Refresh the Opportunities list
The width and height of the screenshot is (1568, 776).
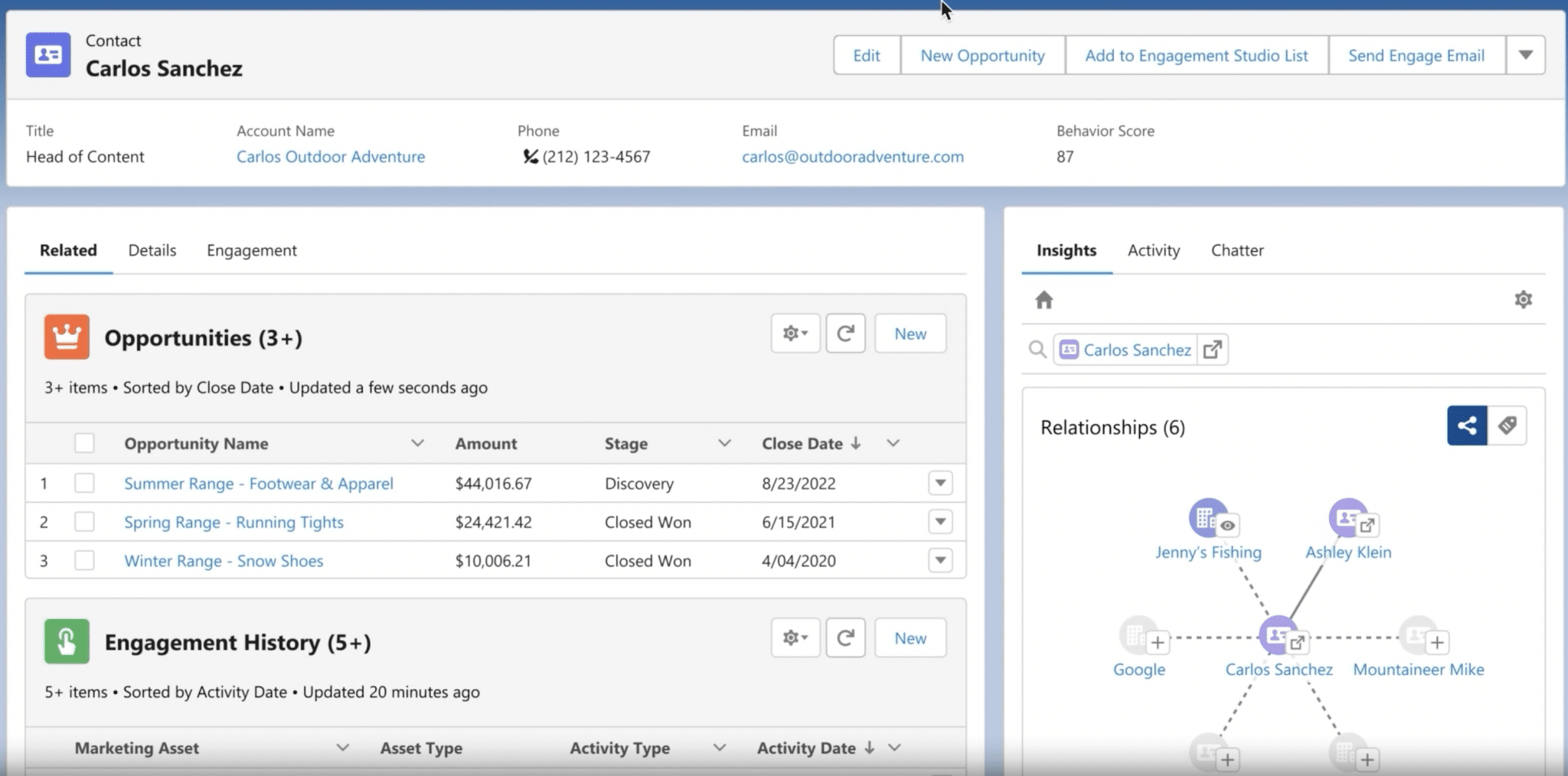845,333
